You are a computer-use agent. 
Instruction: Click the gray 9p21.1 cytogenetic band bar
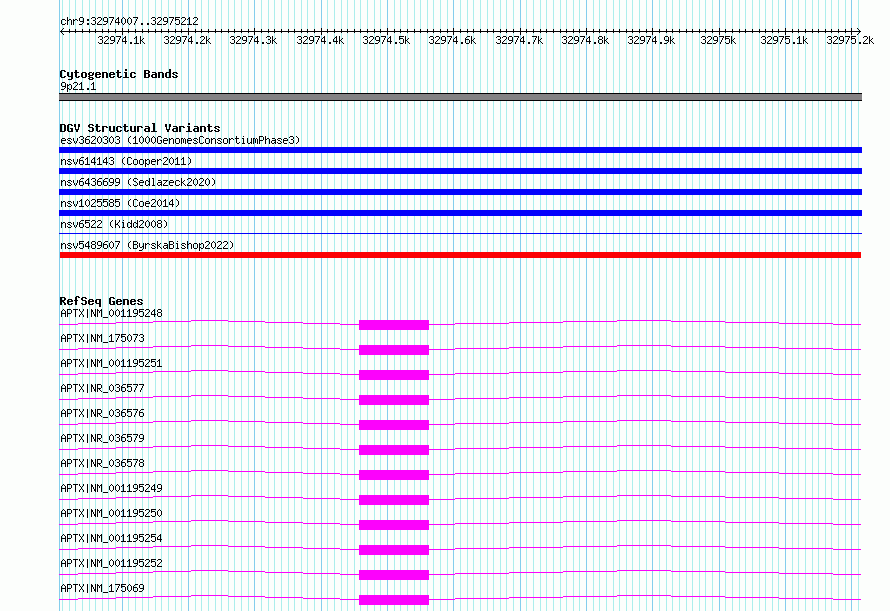coord(460,97)
